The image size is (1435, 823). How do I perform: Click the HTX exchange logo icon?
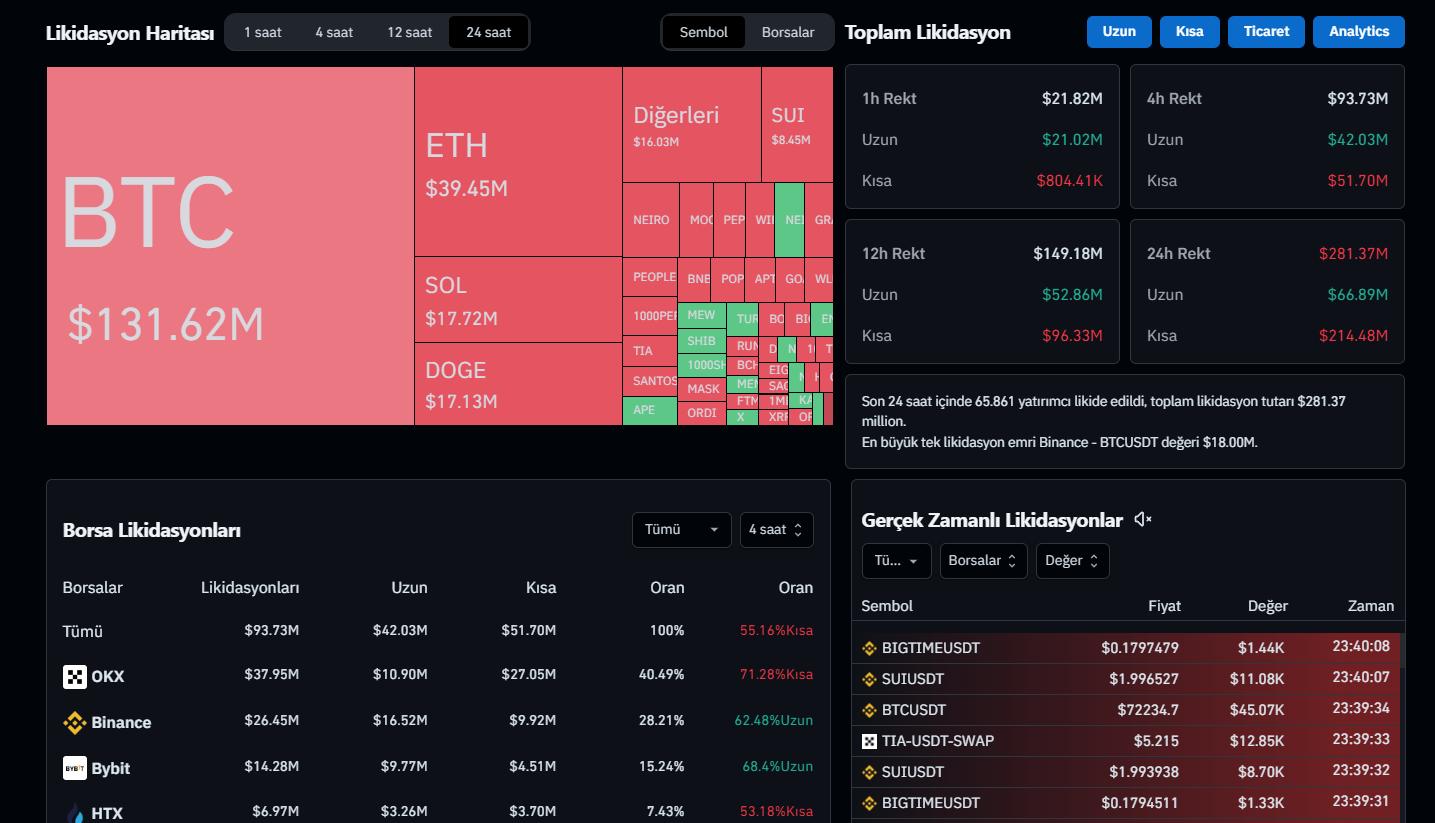tap(75, 812)
